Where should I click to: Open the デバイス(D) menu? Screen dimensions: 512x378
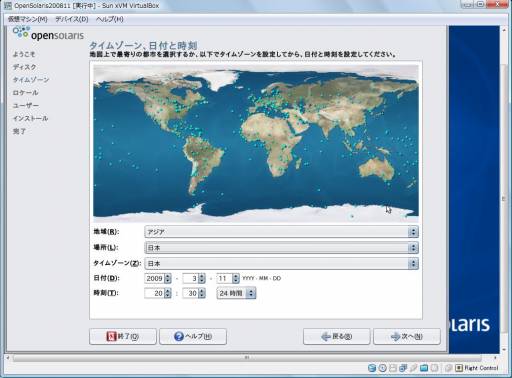click(72, 19)
